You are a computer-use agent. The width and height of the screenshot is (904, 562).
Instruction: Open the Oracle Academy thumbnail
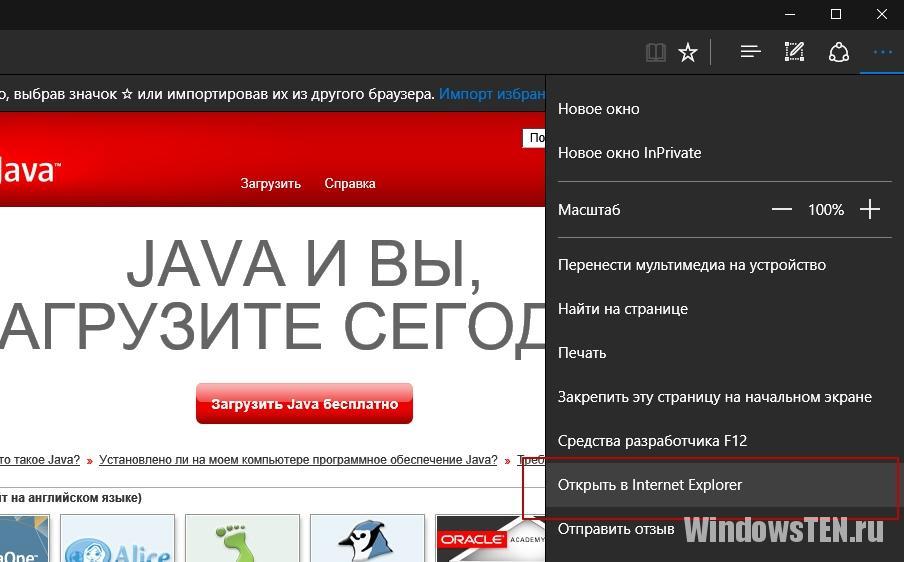coord(491,538)
